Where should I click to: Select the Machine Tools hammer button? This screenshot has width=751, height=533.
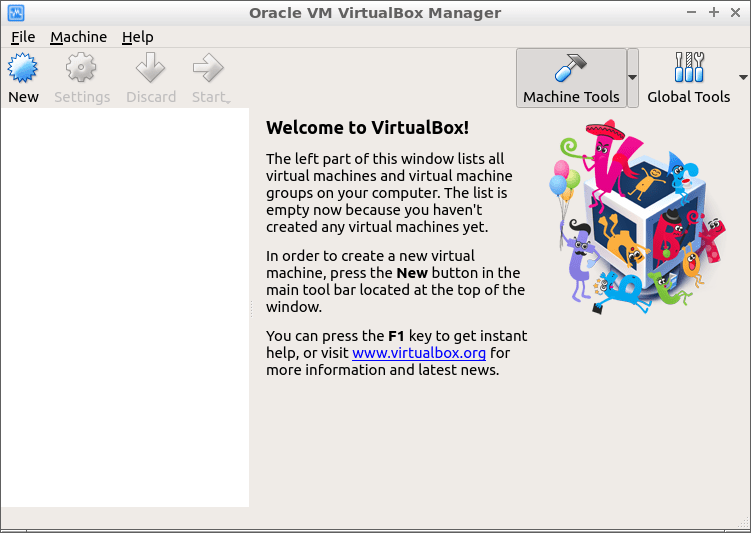click(571, 78)
